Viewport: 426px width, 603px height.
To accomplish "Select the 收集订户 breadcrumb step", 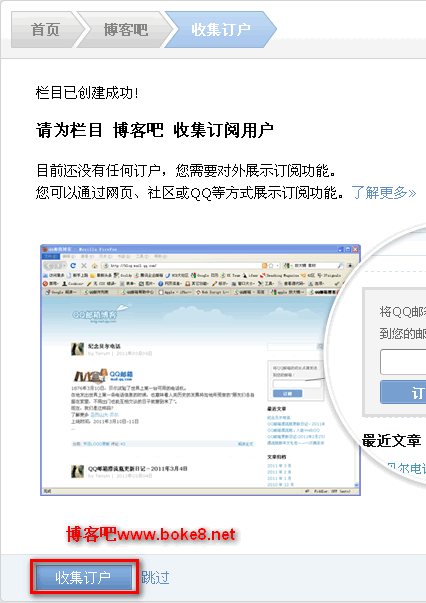I will pyautogui.click(x=221, y=30).
